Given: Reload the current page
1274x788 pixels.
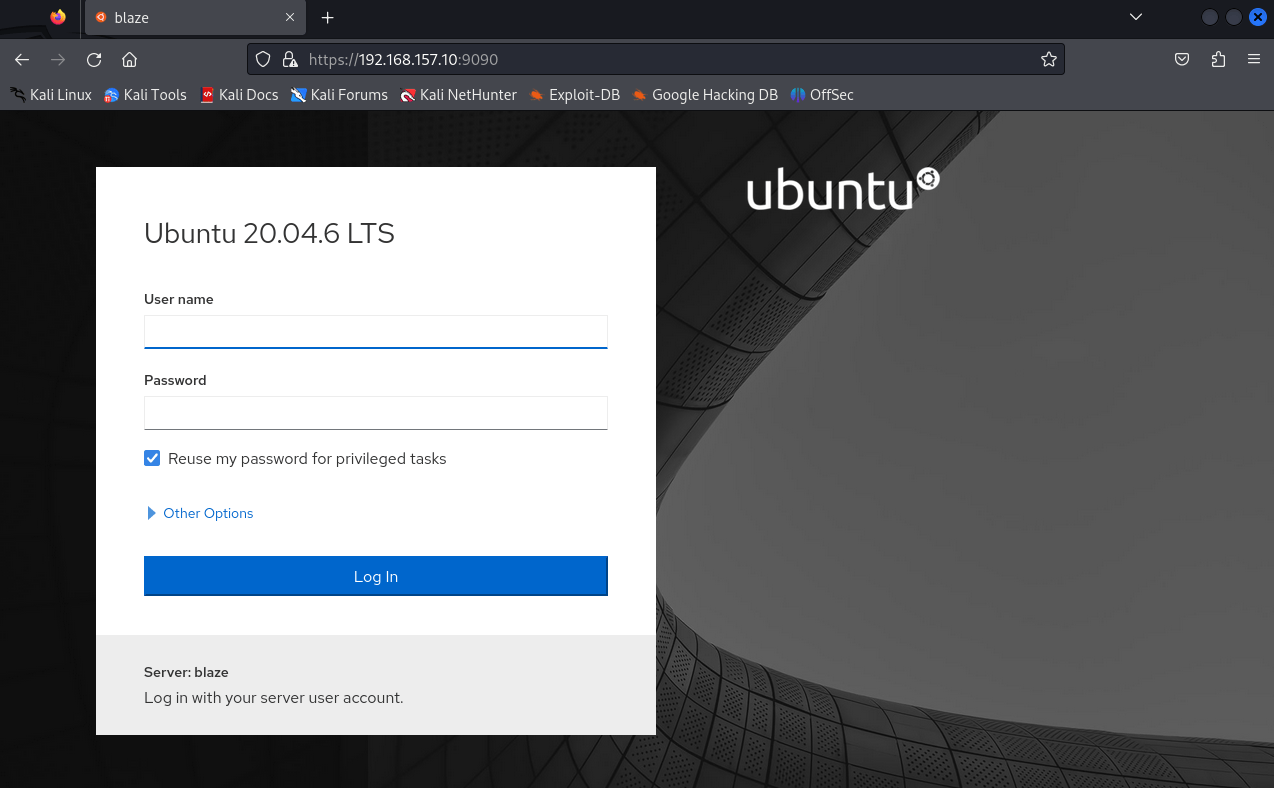Looking at the screenshot, I should [x=94, y=59].
